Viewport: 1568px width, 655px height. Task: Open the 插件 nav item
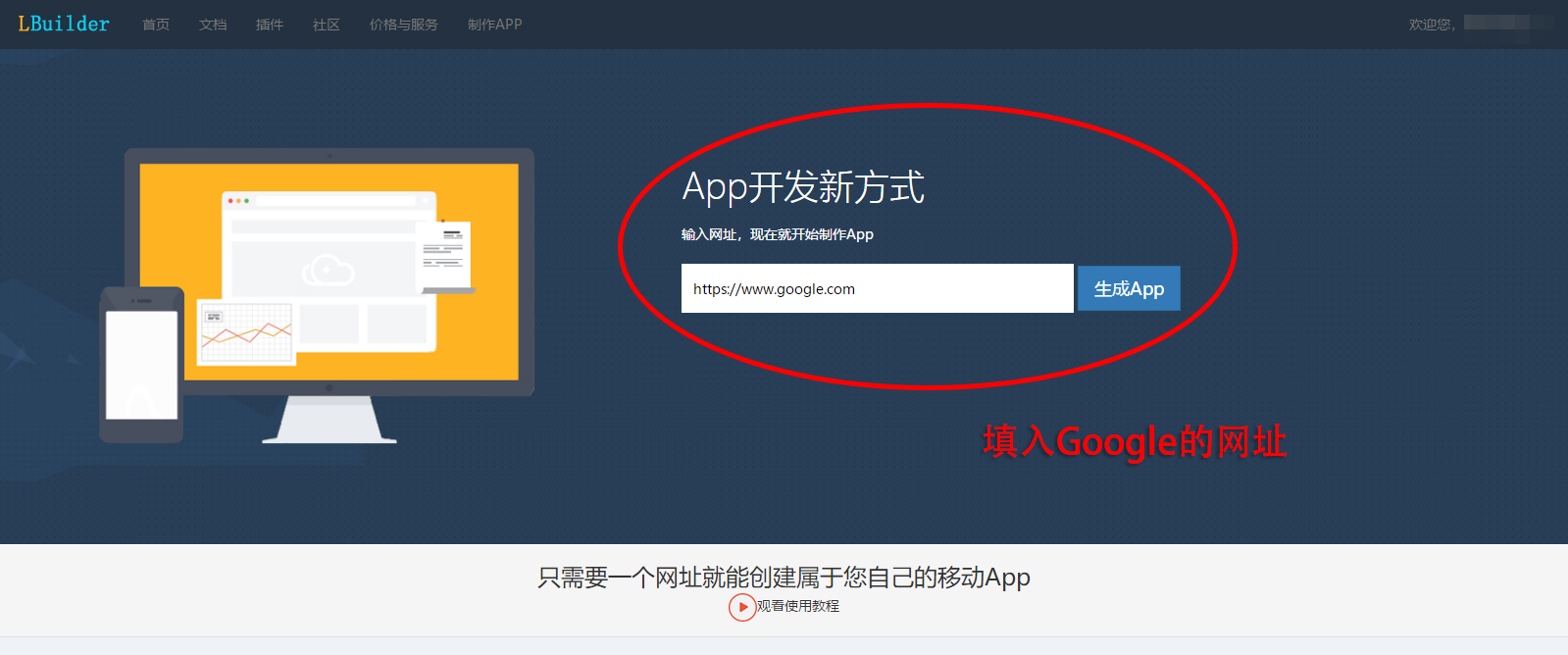coord(270,25)
